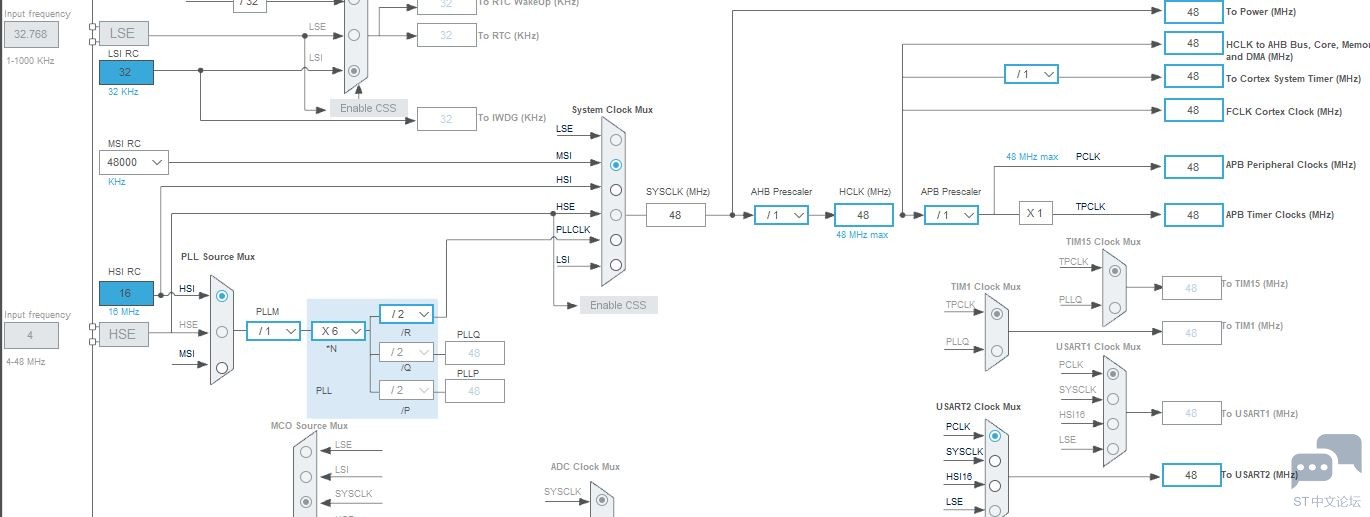1370x517 pixels.
Task: Click To USART2 (MHz) value box
Action: coord(1192,475)
